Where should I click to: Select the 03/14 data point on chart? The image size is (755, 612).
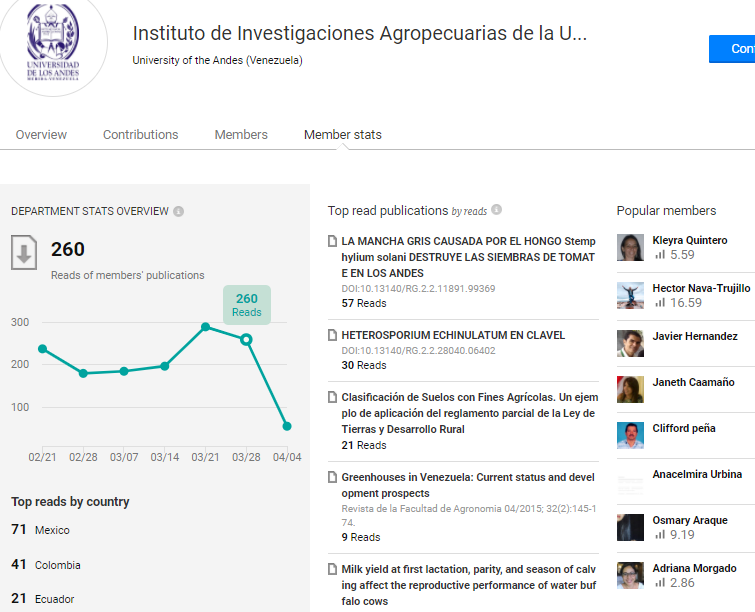(165, 366)
